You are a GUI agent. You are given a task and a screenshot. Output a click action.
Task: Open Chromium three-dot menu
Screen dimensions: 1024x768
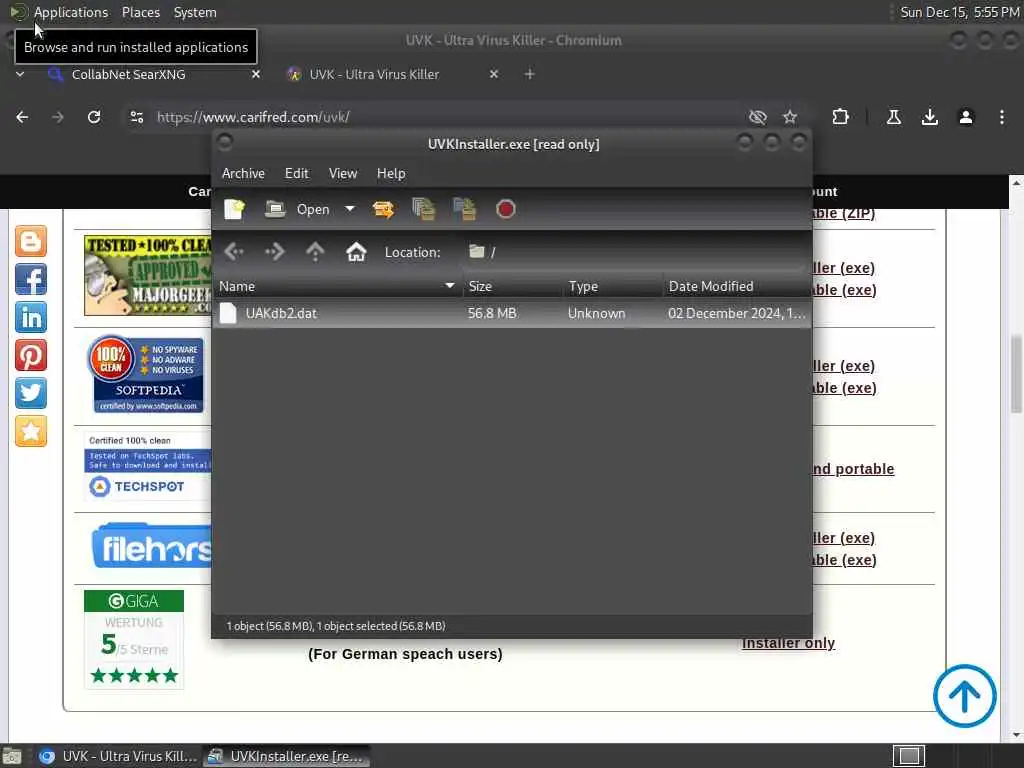[x=1002, y=117]
